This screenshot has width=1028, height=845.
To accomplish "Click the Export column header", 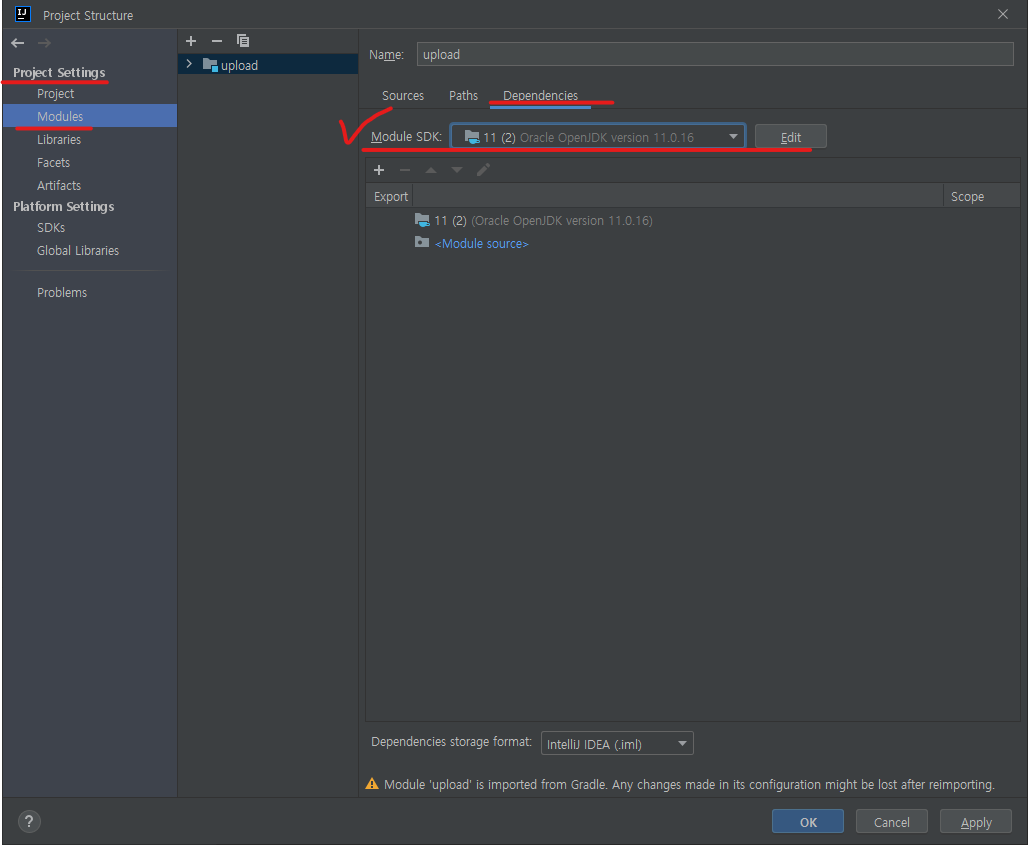I will [x=391, y=196].
